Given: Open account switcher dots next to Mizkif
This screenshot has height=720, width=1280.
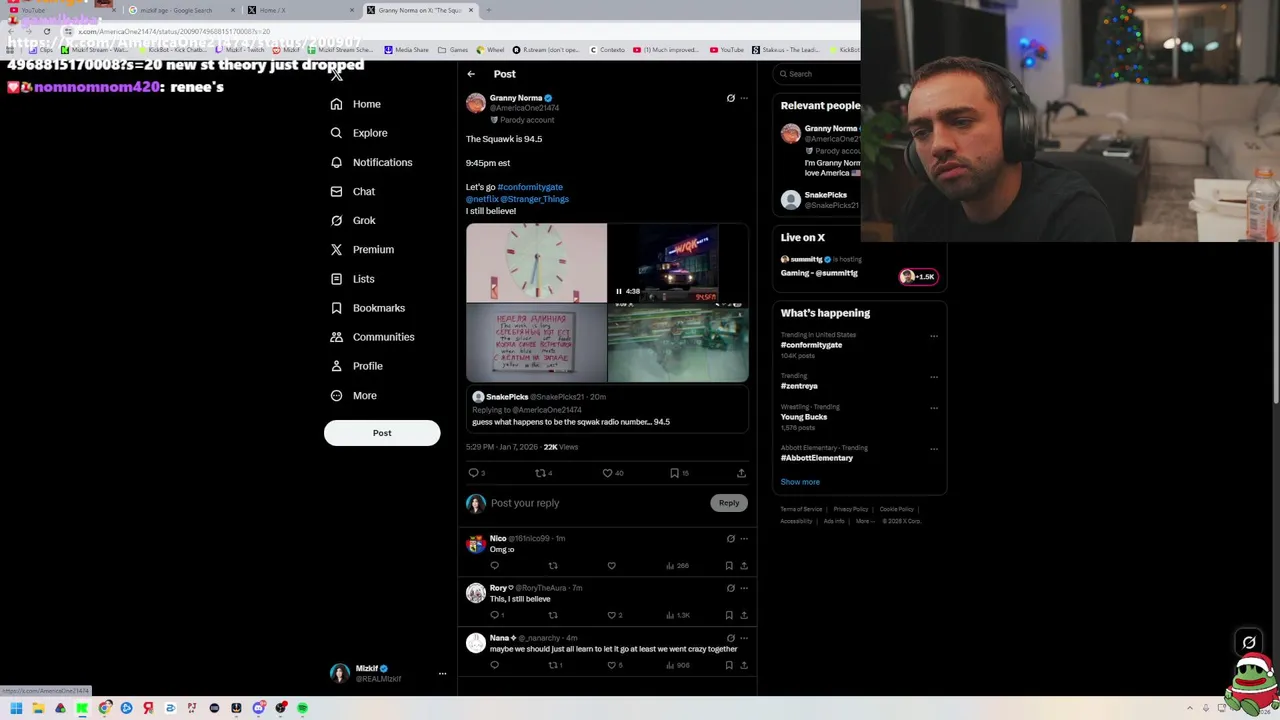Looking at the screenshot, I should 442,674.
